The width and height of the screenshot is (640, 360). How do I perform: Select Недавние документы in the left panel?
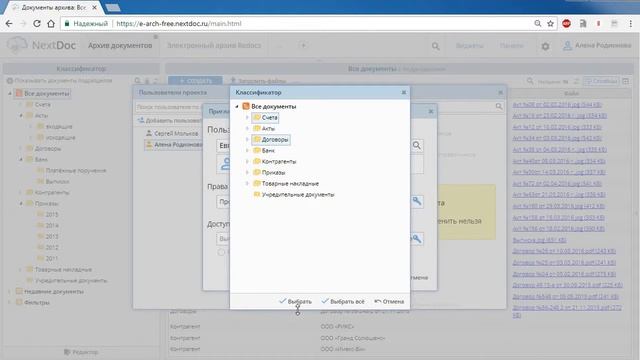click(x=50, y=291)
